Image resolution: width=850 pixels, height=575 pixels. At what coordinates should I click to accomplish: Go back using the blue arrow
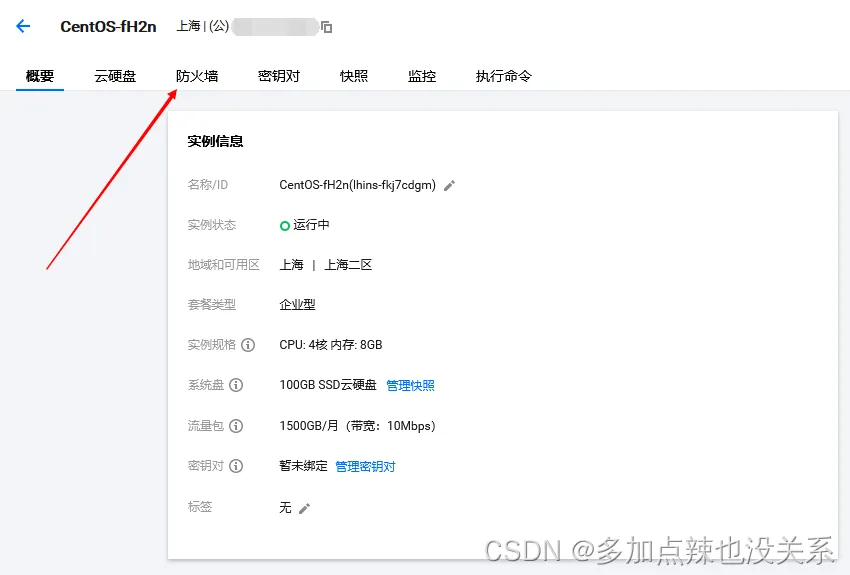[x=23, y=26]
